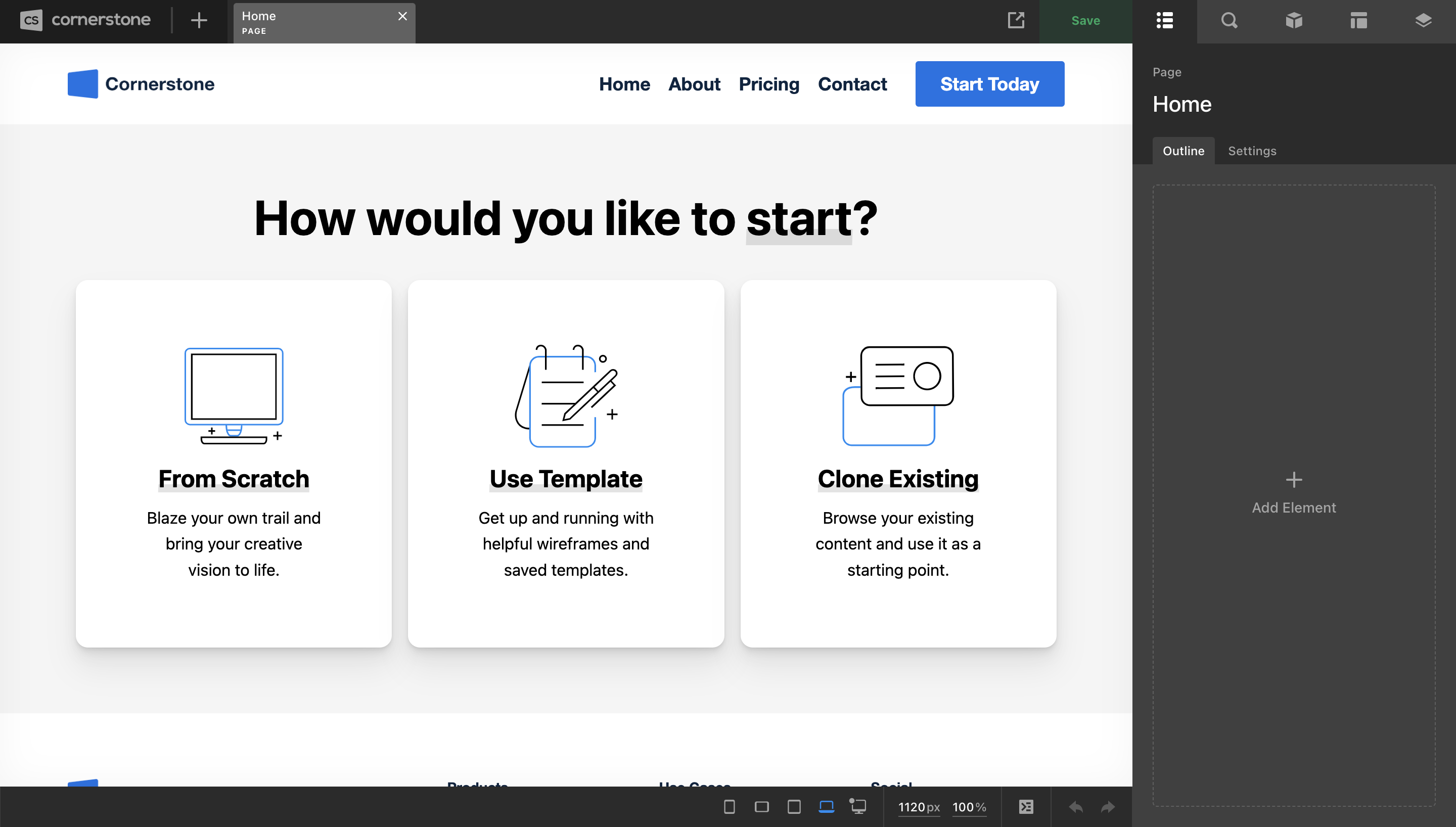Open page preview in external window
This screenshot has width=1456, height=827.
(x=1016, y=20)
